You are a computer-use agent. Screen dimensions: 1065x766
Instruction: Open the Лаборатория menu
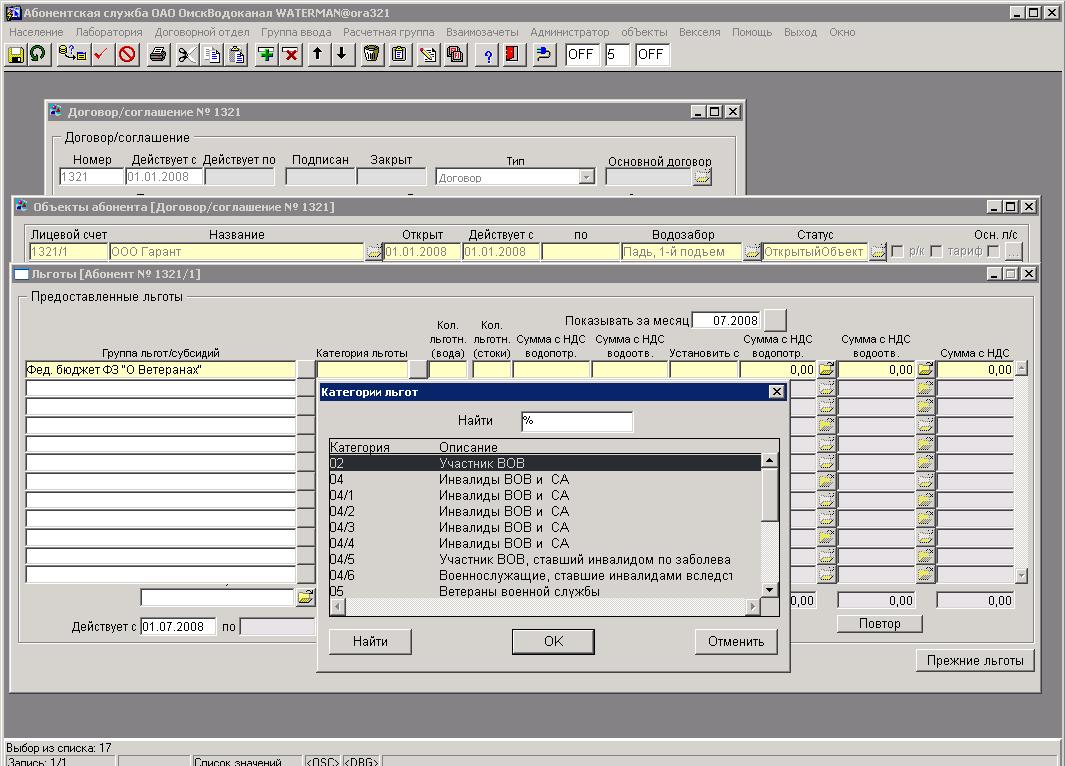coord(109,32)
